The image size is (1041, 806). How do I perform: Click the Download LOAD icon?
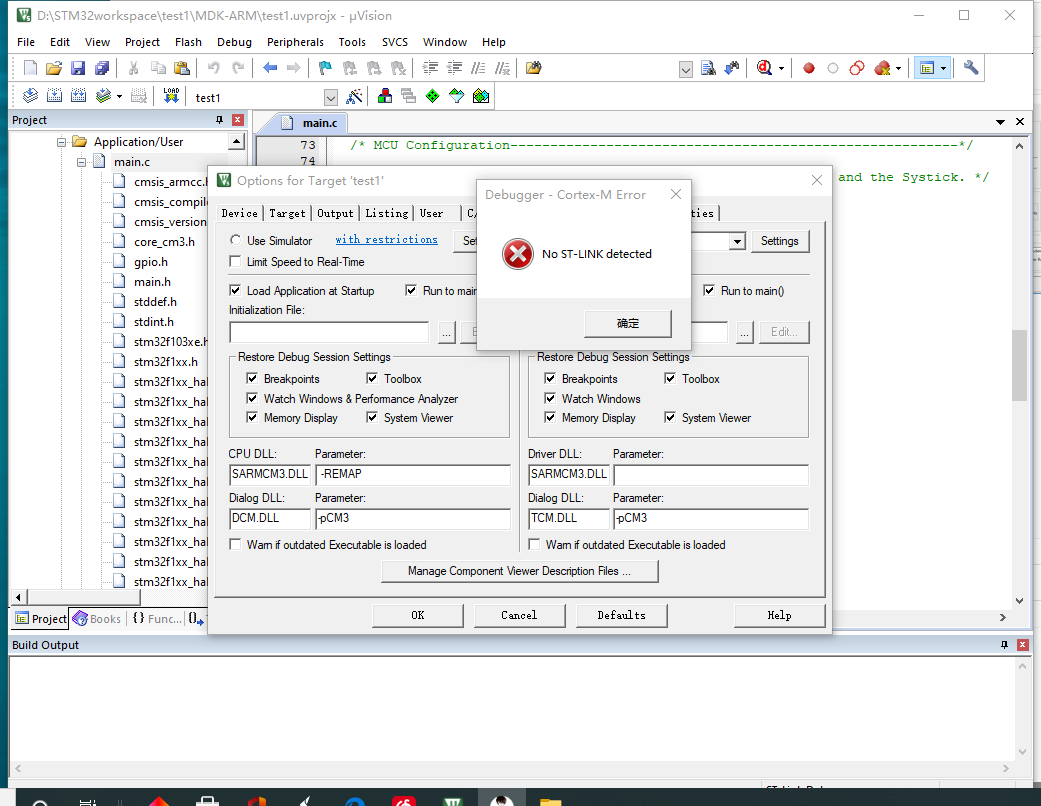point(171,96)
